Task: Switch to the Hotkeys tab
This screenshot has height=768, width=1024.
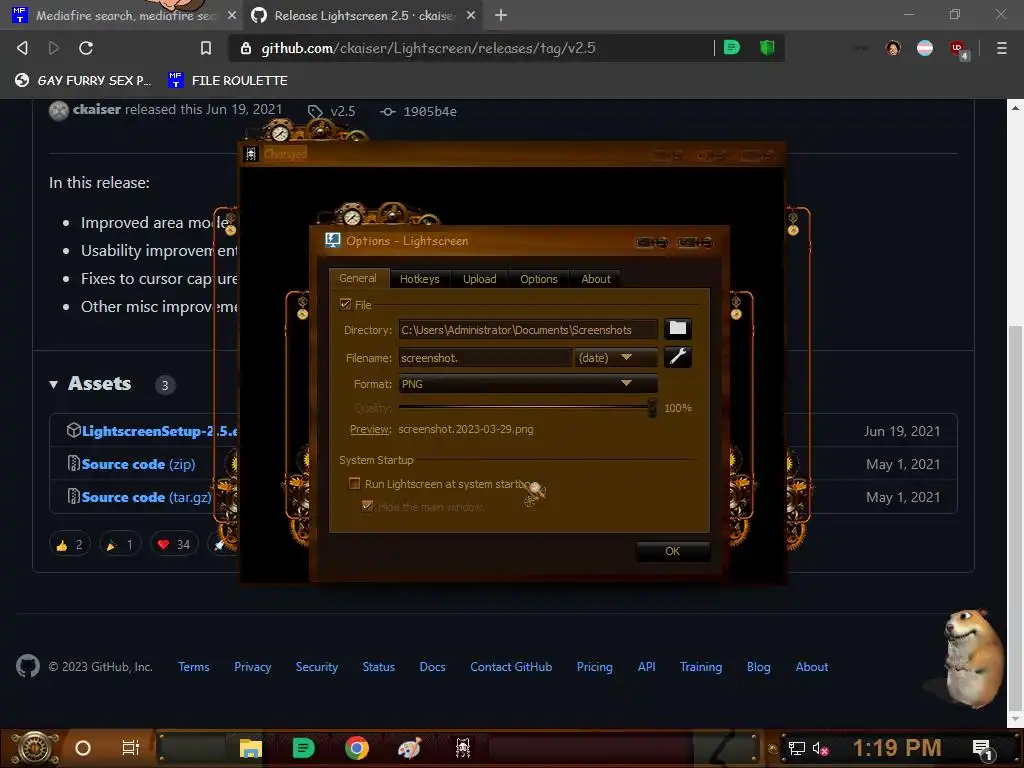Action: click(x=419, y=279)
